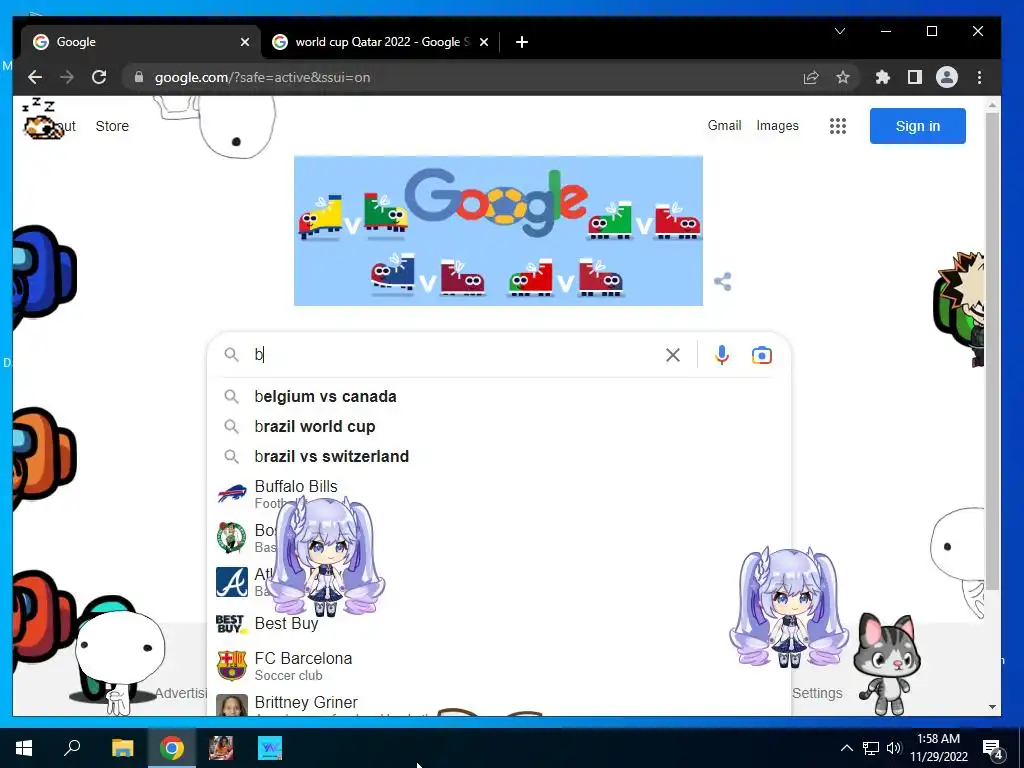Open the tab search dropdown arrow
Screen dimensions: 1024x768
[840, 31]
